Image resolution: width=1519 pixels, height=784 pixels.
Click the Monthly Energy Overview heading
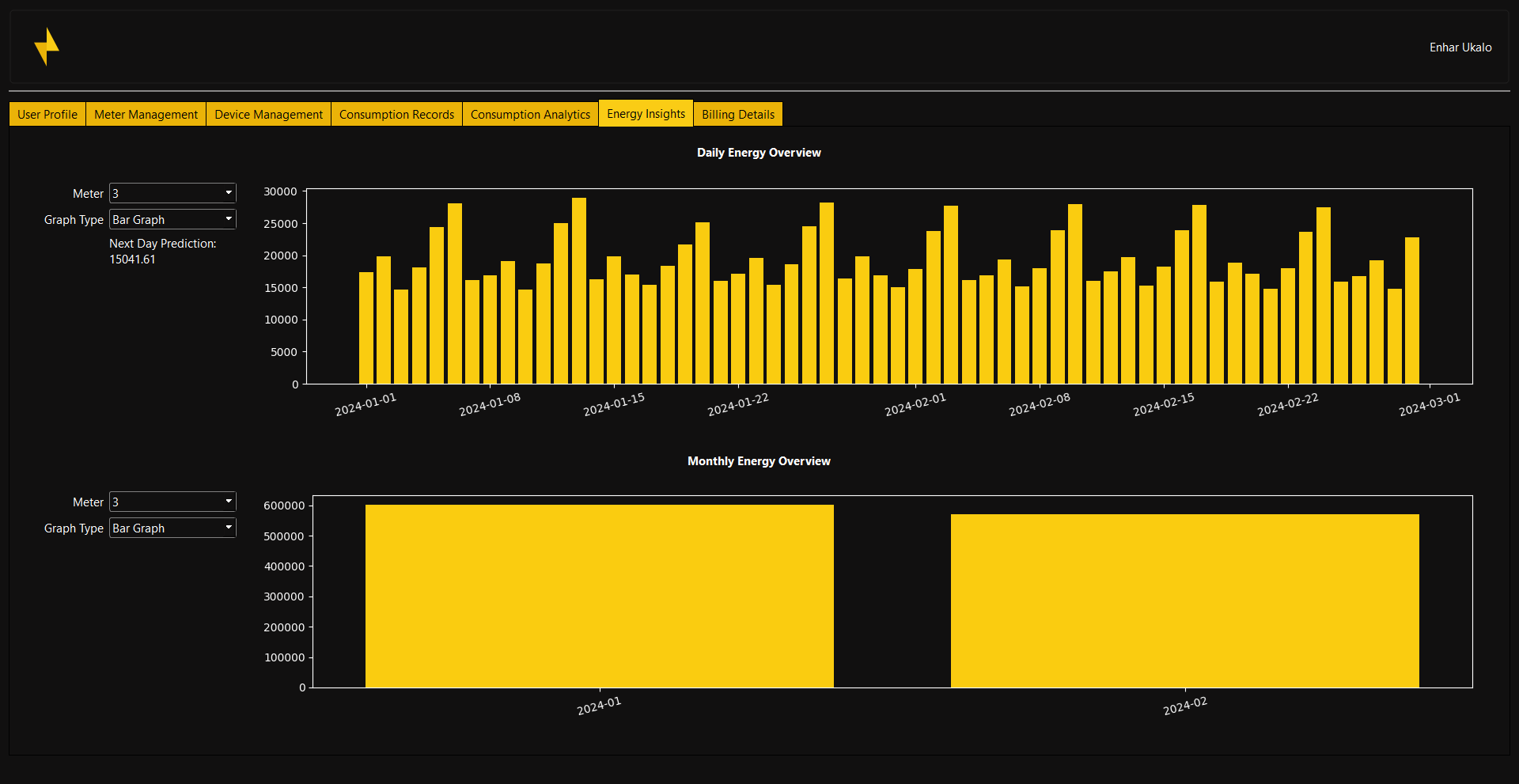coord(759,461)
